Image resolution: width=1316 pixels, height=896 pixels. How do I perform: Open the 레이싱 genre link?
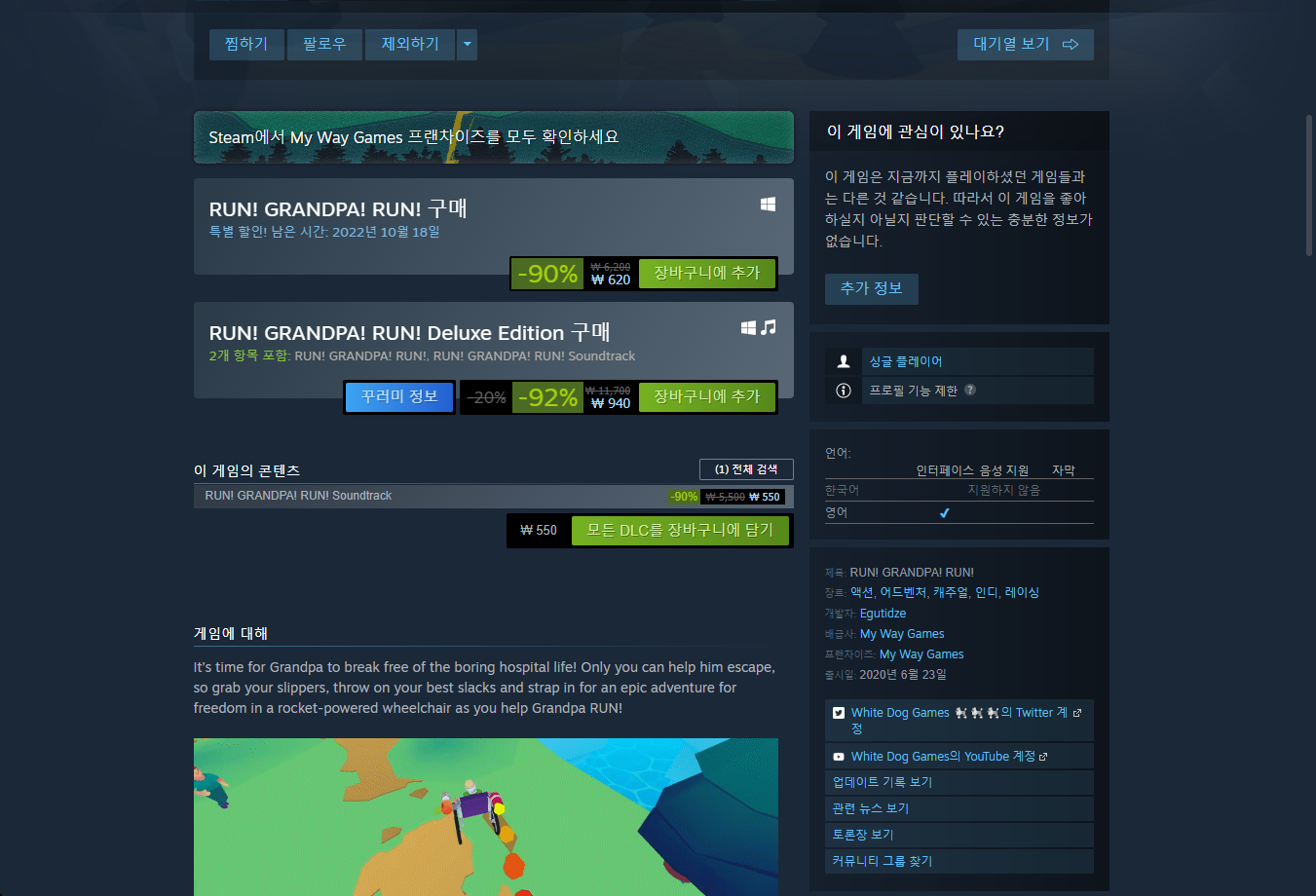(x=1022, y=592)
